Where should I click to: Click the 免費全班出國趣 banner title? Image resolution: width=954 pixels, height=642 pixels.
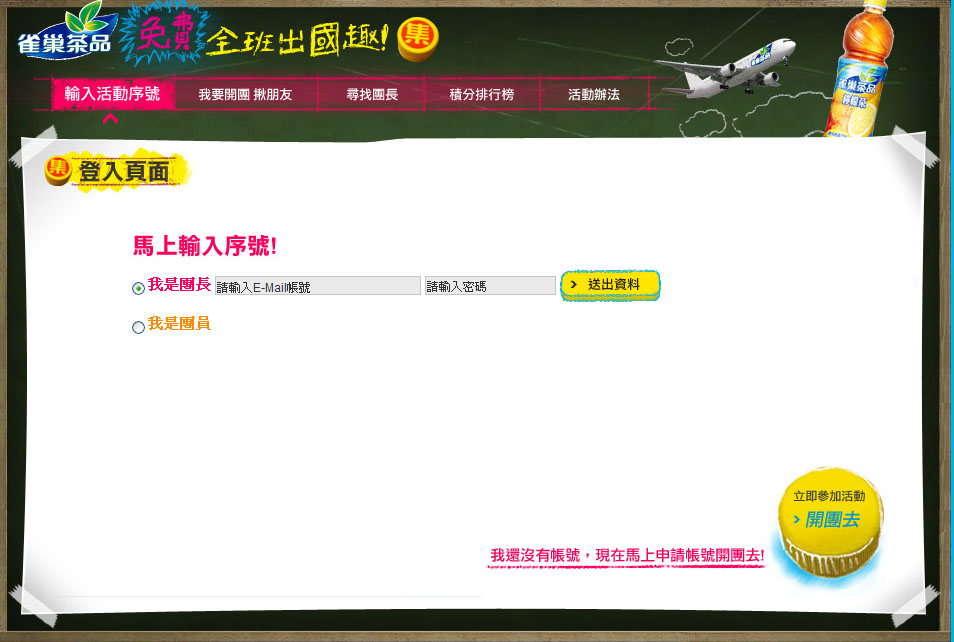(x=255, y=38)
